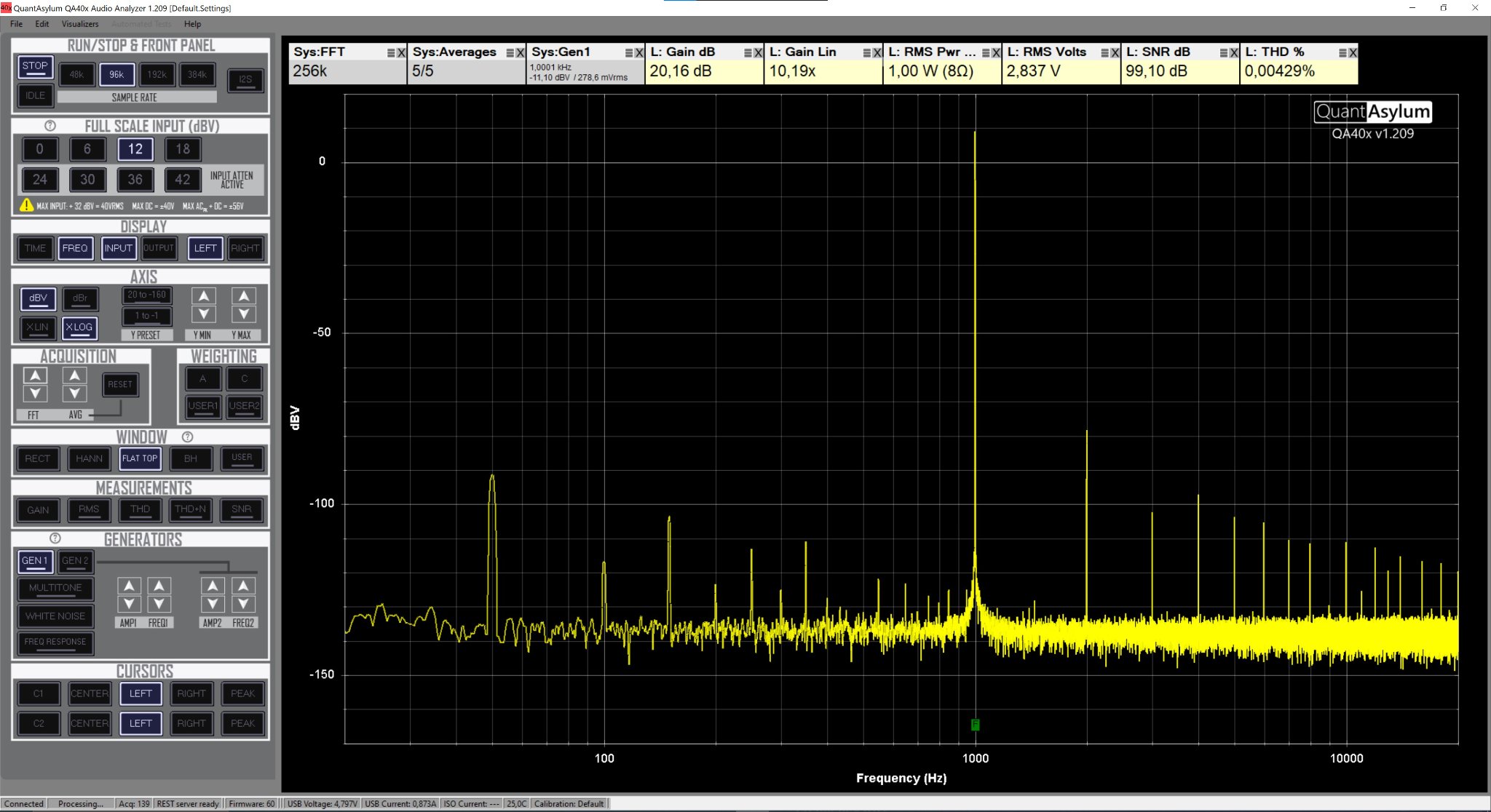Open the L: RMS Volts readout menu icon
Screen dimensions: 1491x812
point(1105,53)
